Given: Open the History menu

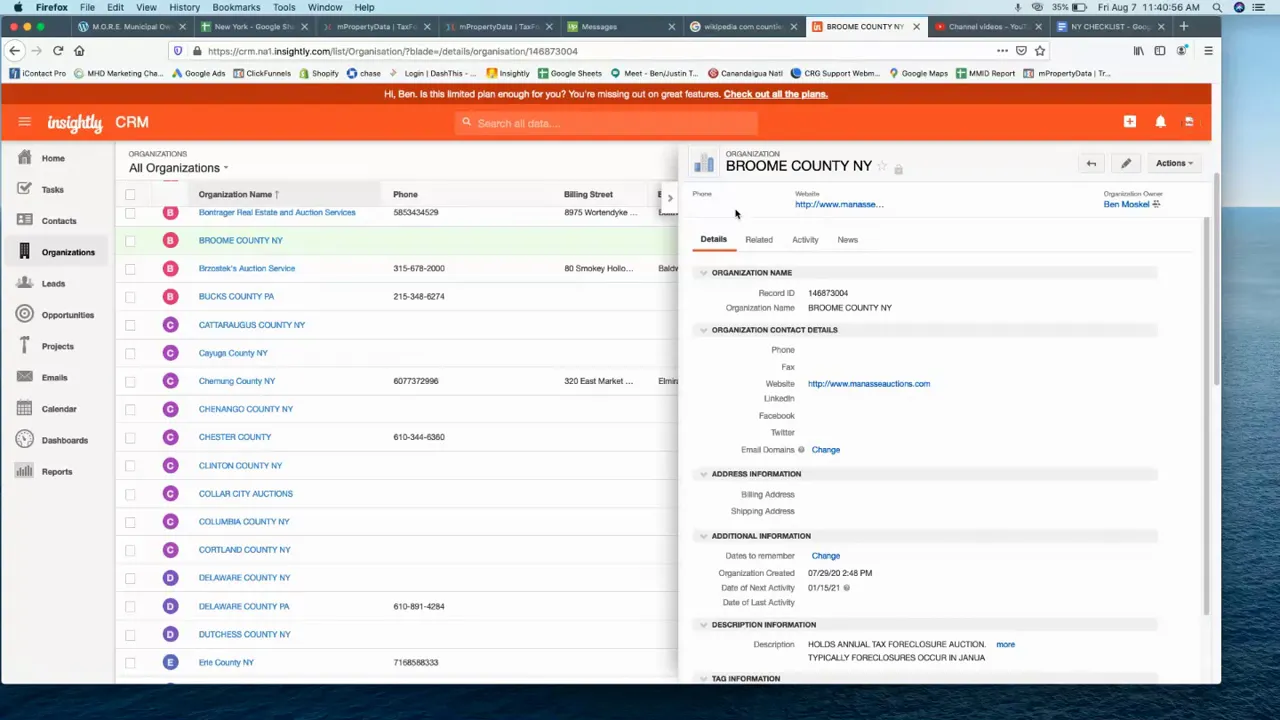Looking at the screenshot, I should [x=184, y=7].
